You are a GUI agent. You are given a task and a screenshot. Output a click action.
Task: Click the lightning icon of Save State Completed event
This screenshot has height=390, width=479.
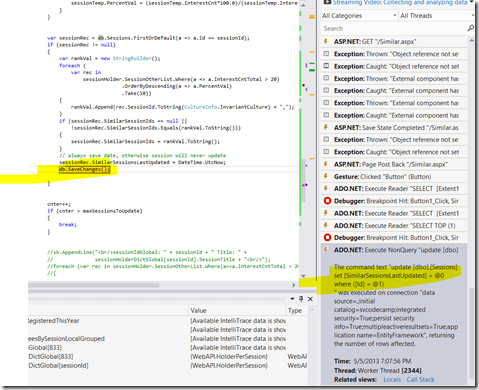[x=326, y=127]
